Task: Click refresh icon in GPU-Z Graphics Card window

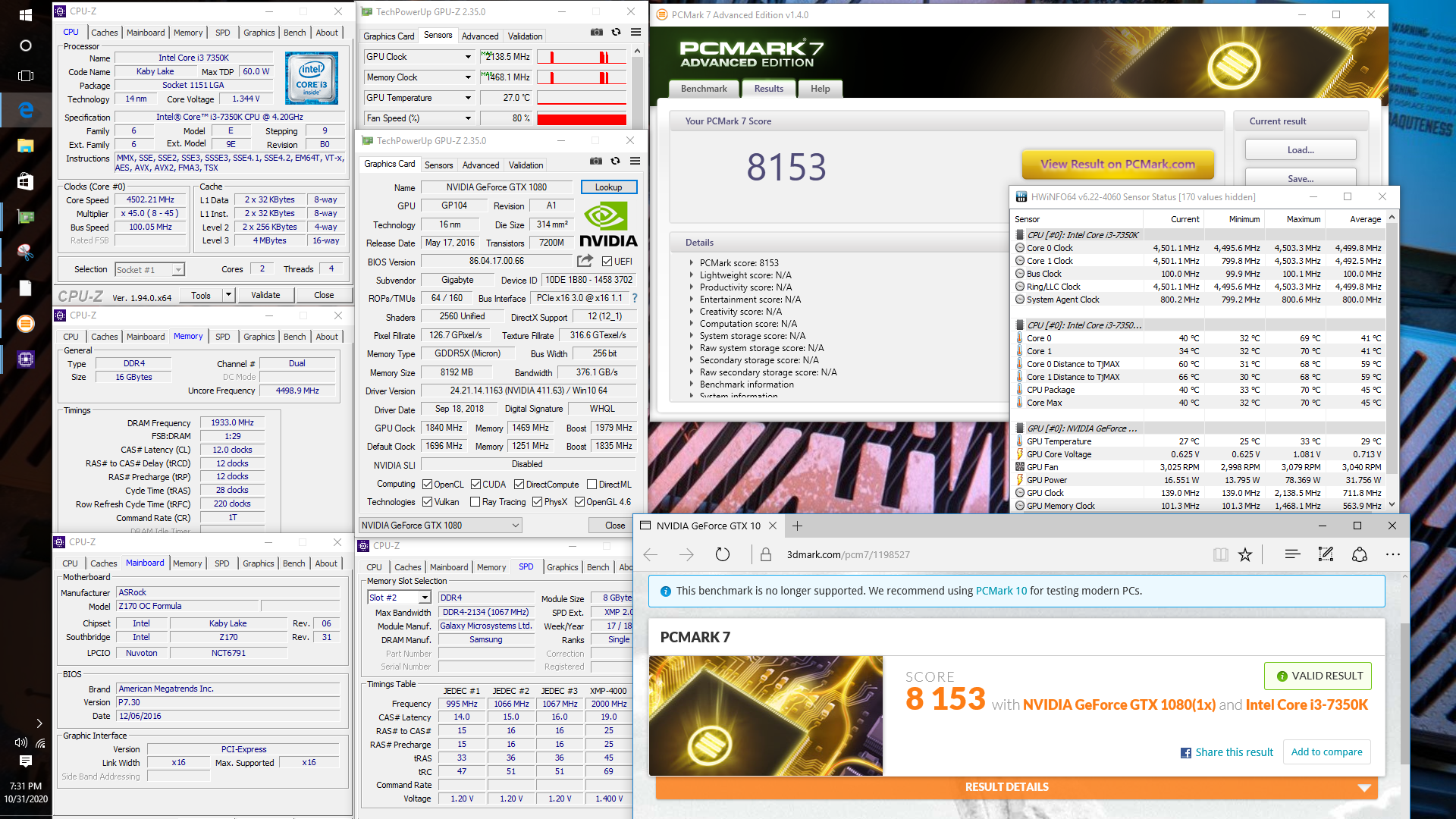Action: tap(615, 161)
